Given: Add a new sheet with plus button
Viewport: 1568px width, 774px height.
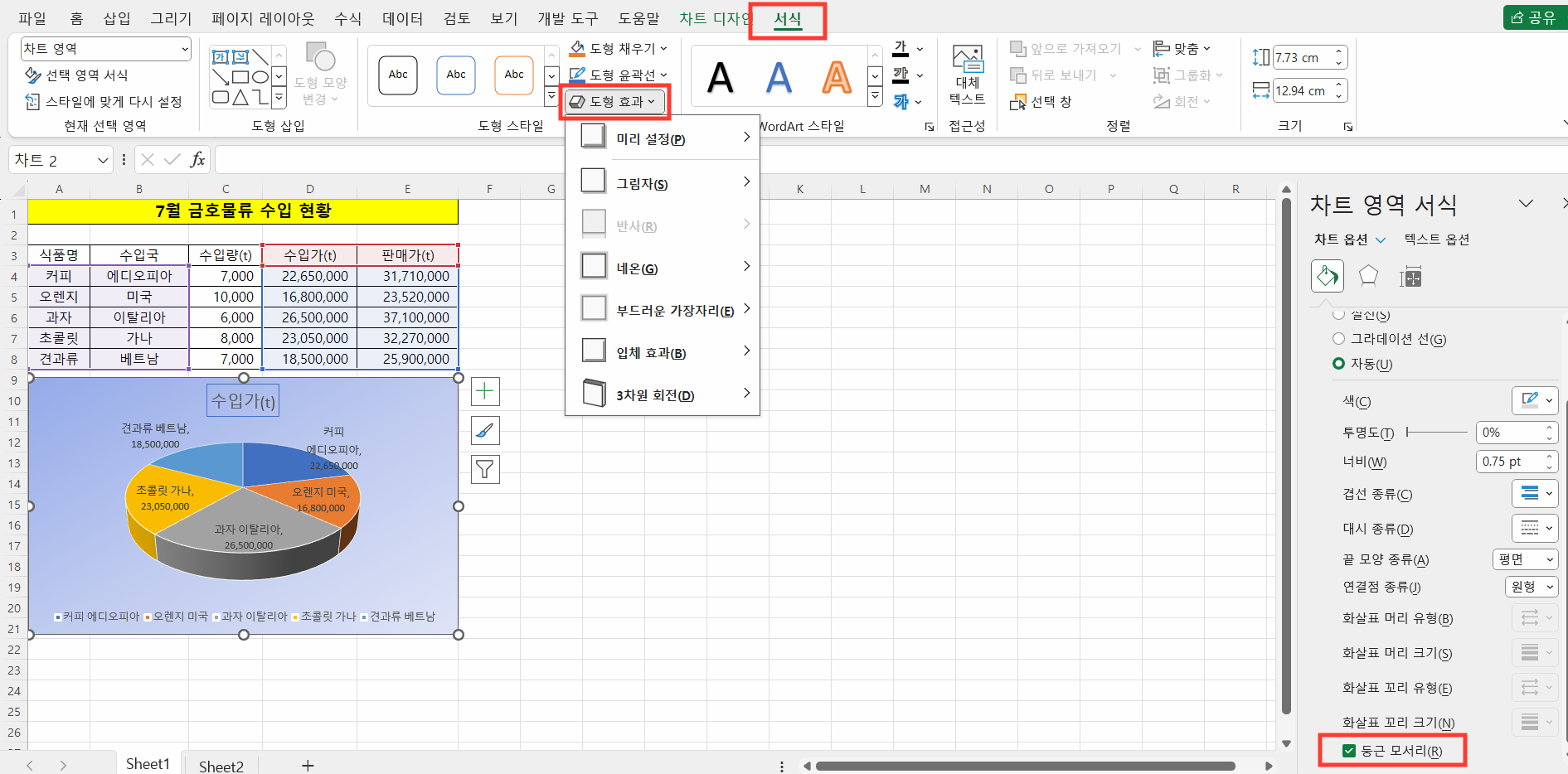Looking at the screenshot, I should tap(308, 766).
